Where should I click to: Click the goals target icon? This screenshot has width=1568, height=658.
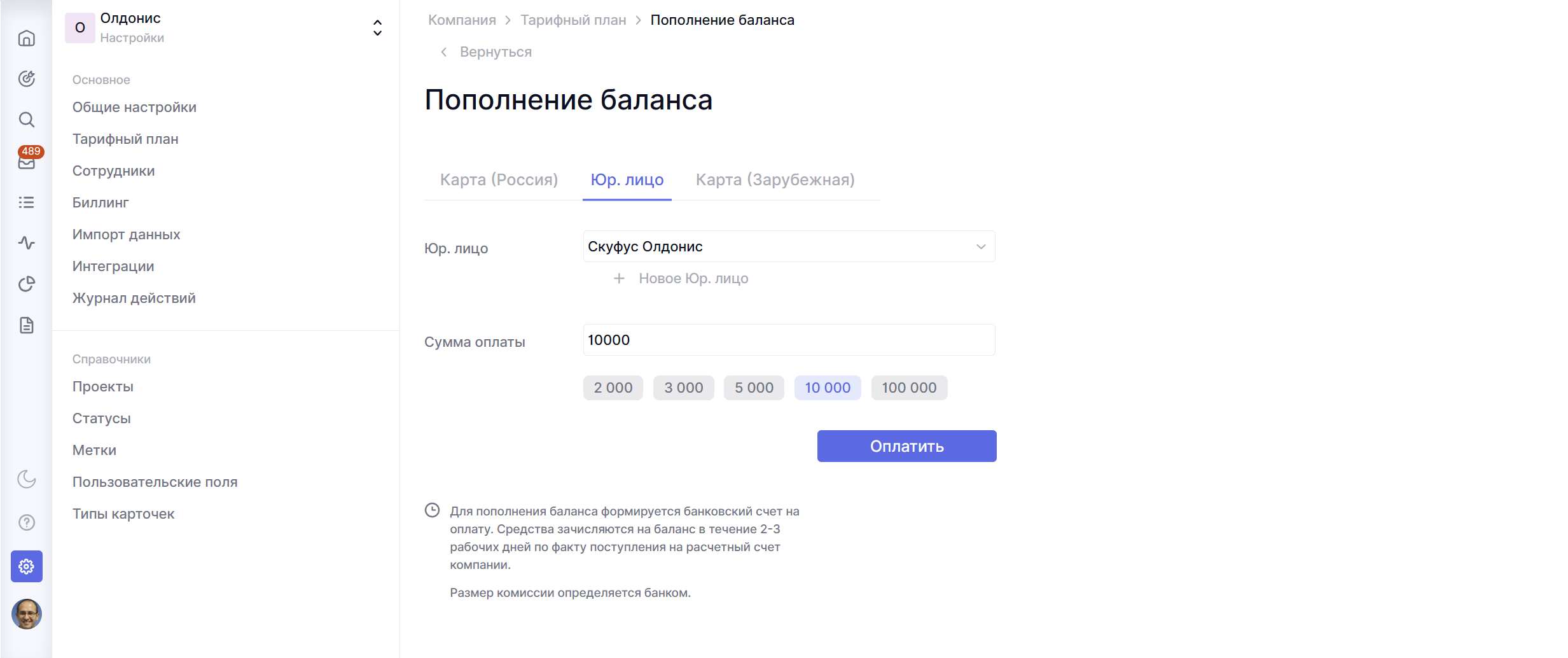tap(26, 78)
